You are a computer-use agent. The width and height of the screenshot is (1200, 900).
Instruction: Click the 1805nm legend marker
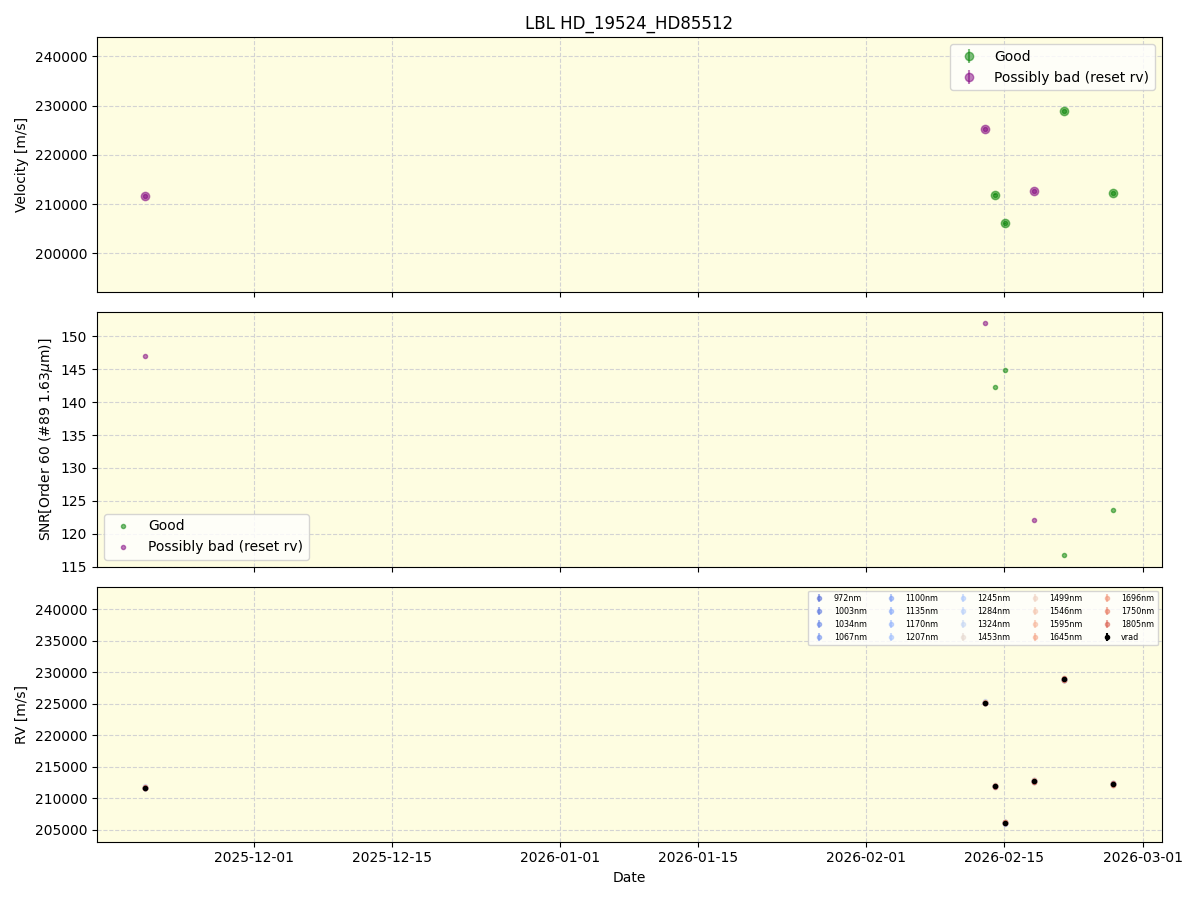pyautogui.click(x=1107, y=624)
